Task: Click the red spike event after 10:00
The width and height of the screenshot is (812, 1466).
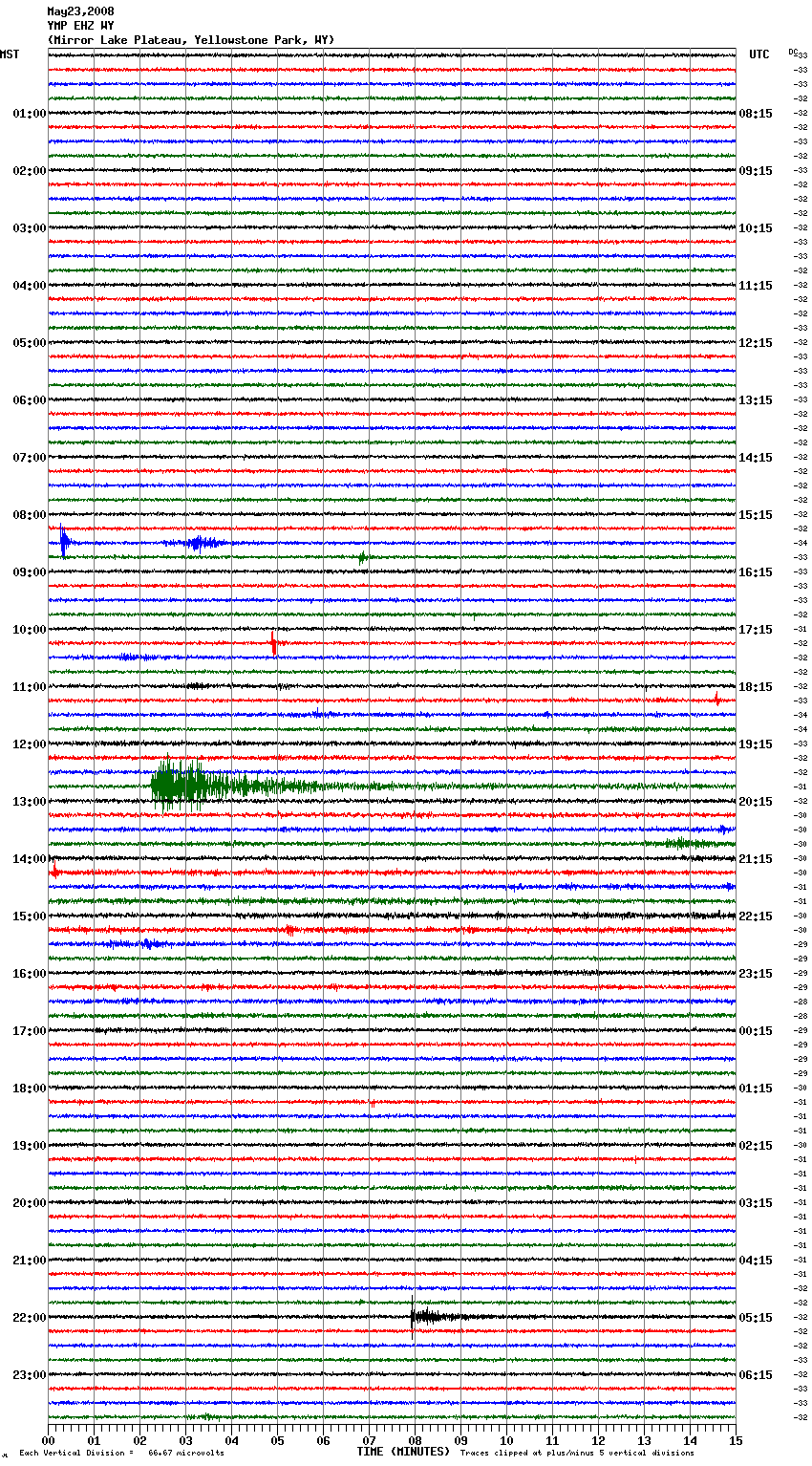Action: click(274, 643)
